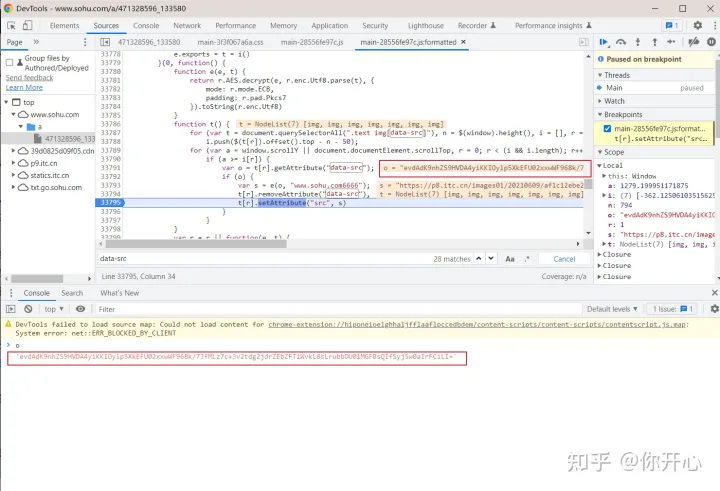
Task: Clear console icon
Action: pos(30,309)
